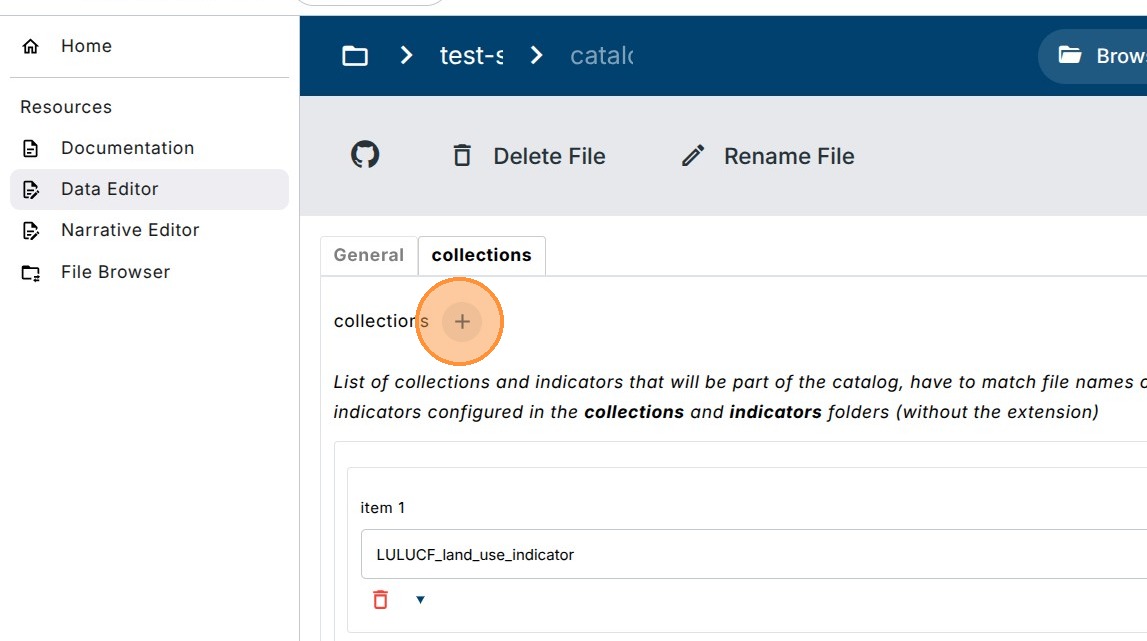The height and width of the screenshot is (641, 1147).
Task: Click Rename File with the pencil icon
Action: pos(767,156)
